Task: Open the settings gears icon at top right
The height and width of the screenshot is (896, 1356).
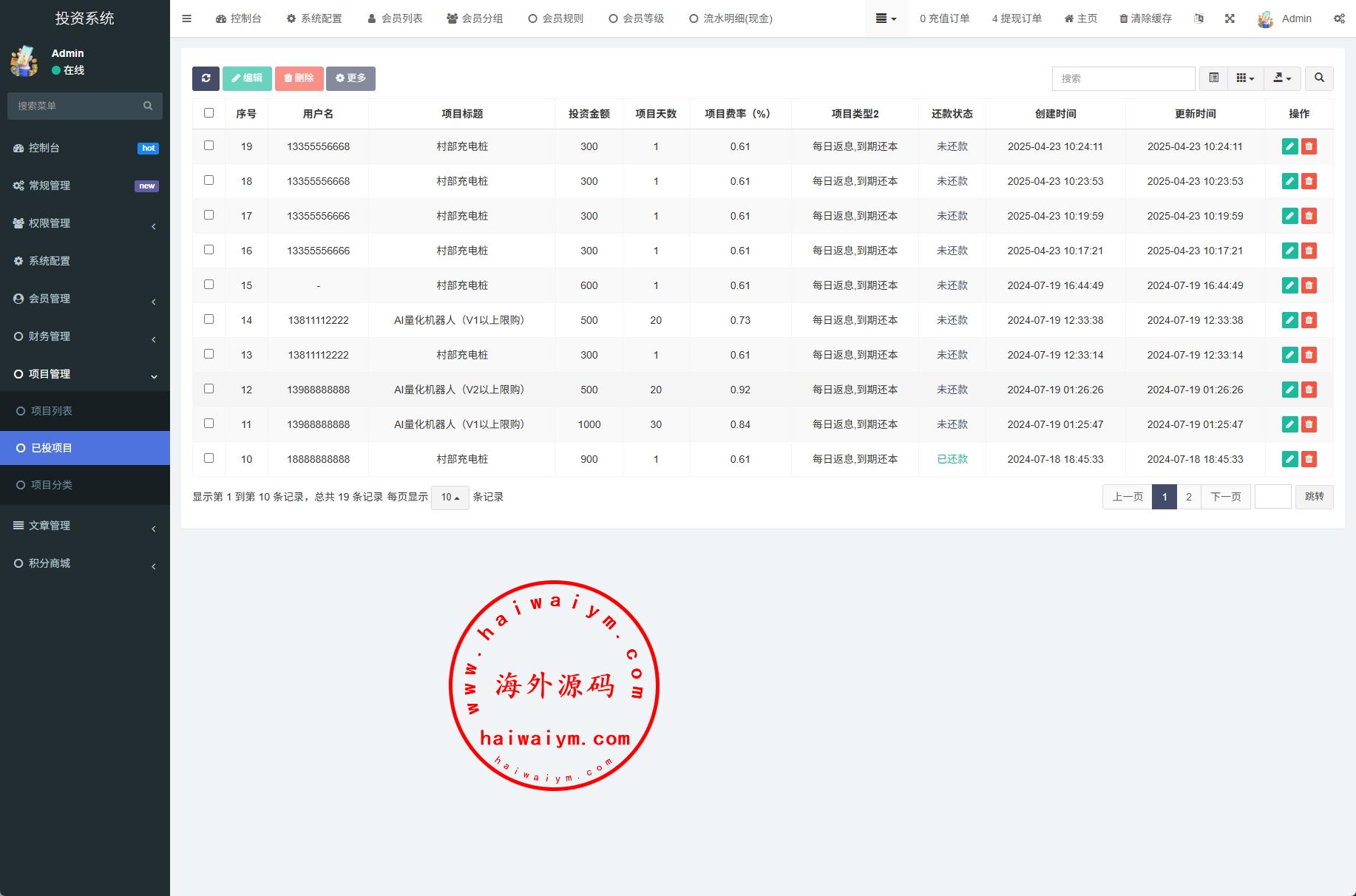Action: [1339, 18]
